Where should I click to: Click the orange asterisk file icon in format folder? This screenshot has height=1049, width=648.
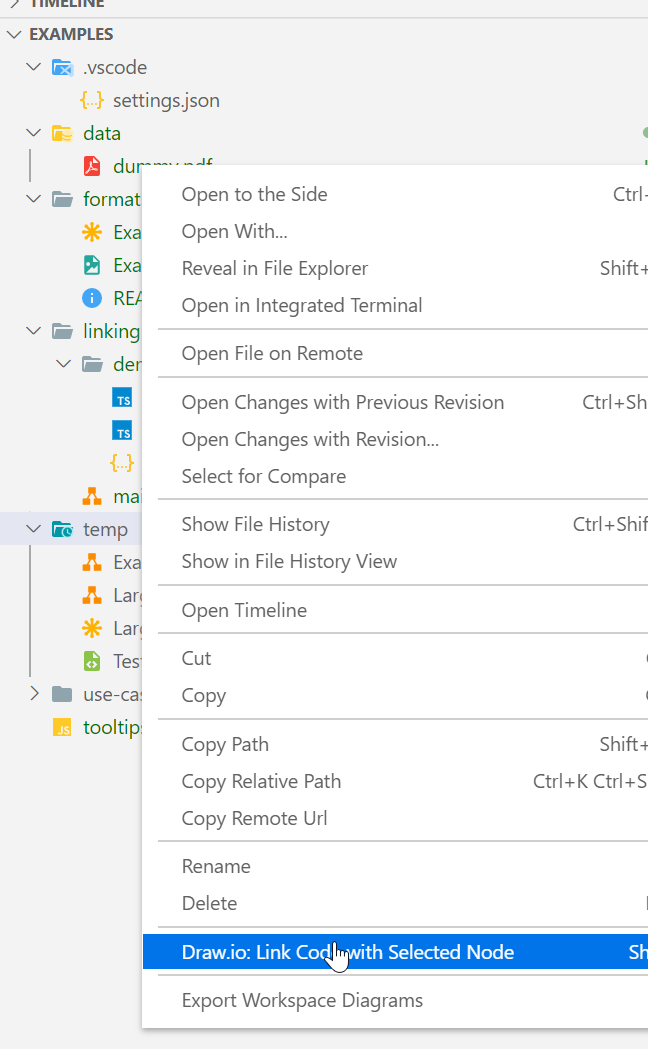tap(92, 231)
